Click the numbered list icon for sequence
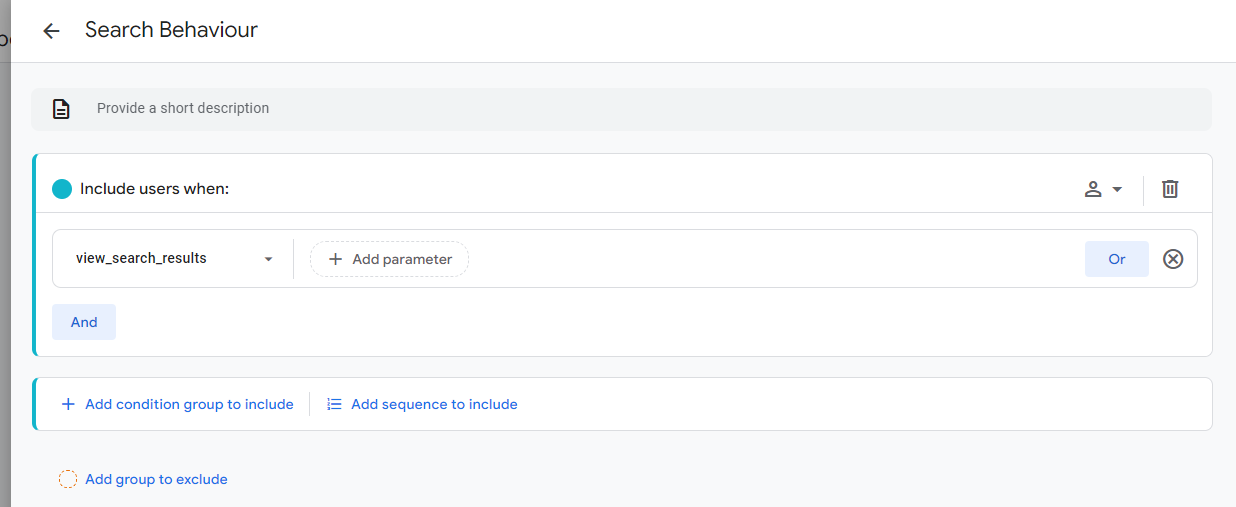This screenshot has width=1236, height=507. tap(335, 404)
